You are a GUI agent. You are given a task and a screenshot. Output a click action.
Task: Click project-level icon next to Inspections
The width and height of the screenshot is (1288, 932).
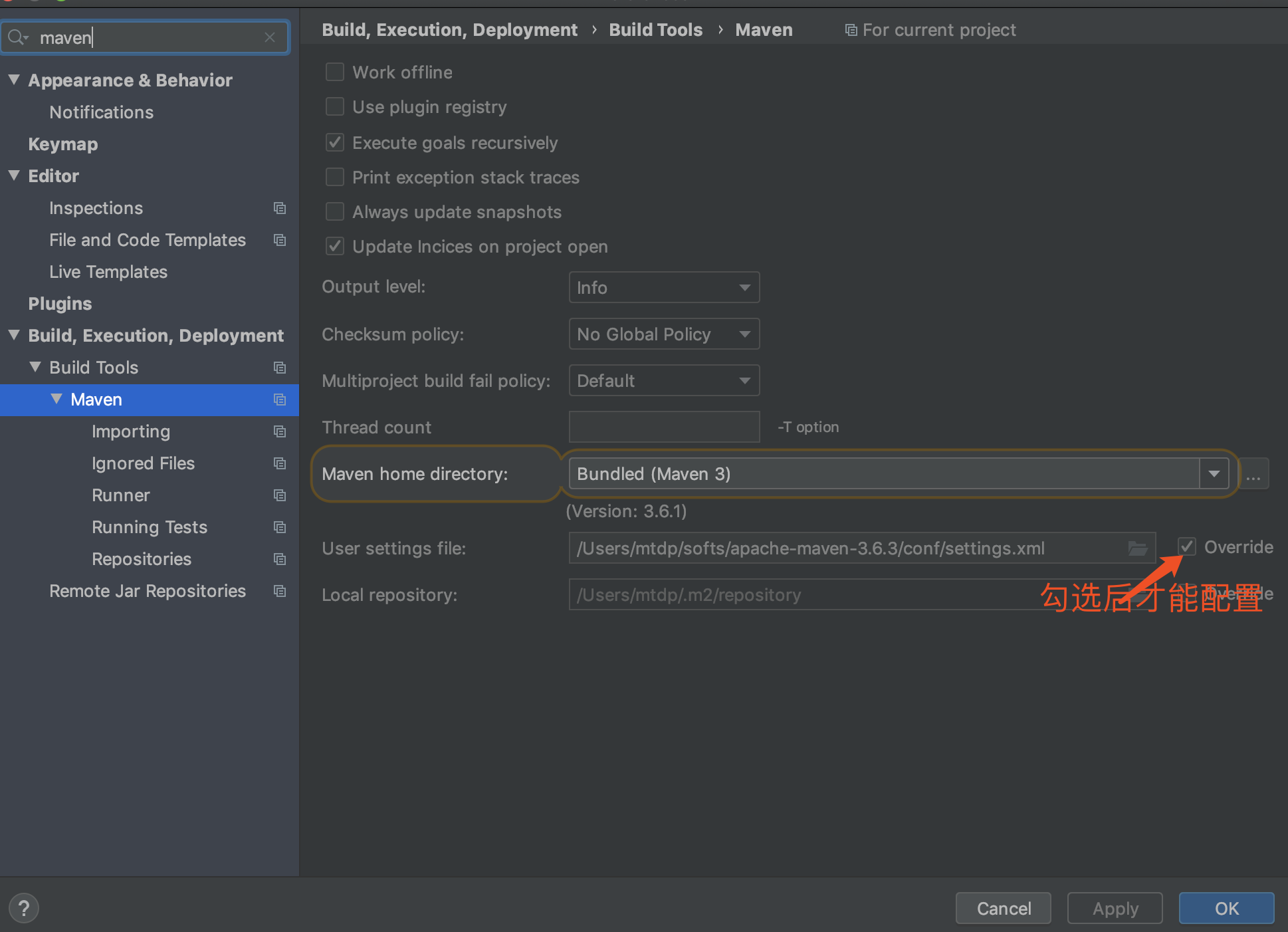click(x=280, y=208)
